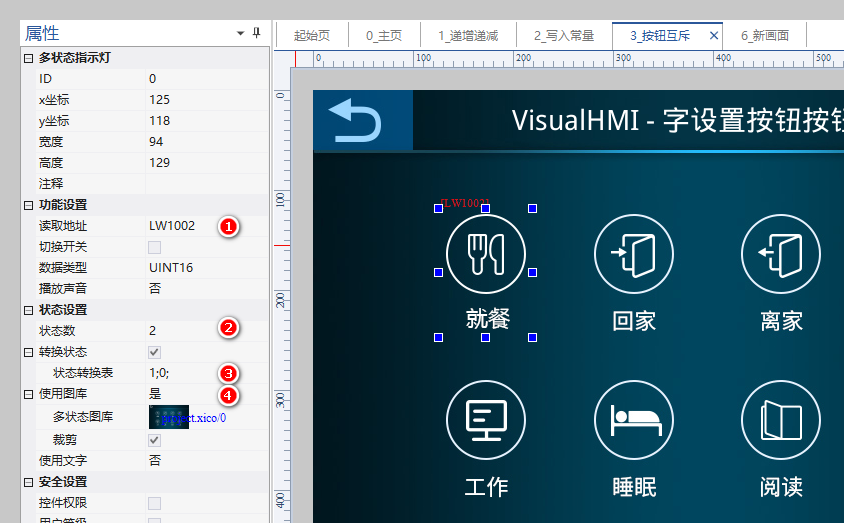Viewport: 844px width, 523px height.
Task: Enable the 控件权限 checkbox
Action: click(x=154, y=503)
